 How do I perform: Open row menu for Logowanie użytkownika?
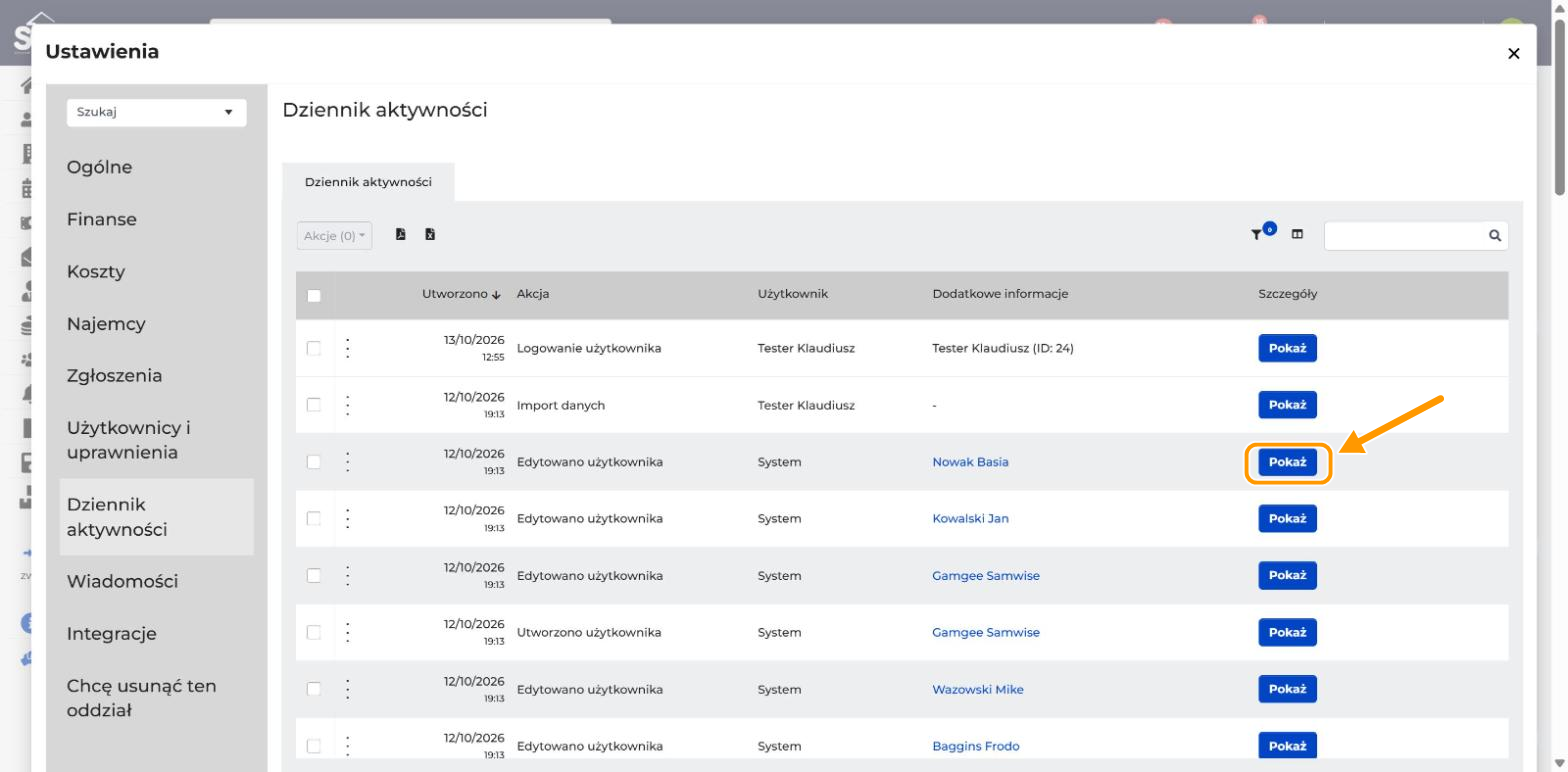point(348,348)
